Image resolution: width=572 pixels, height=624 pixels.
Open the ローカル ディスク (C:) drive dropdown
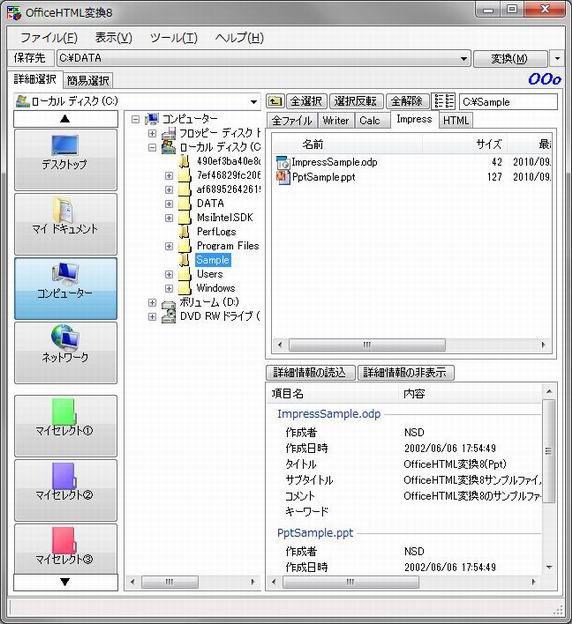254,102
